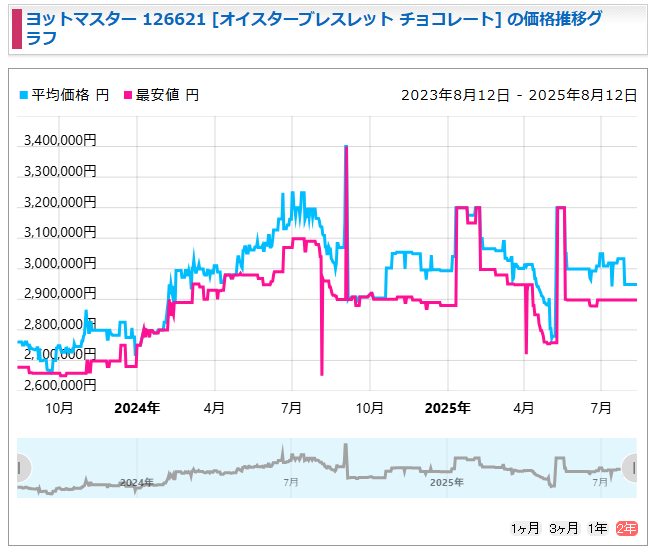The image size is (658, 552).
Task: Click the navigator mini chart near 2024年
Action: pos(137,481)
